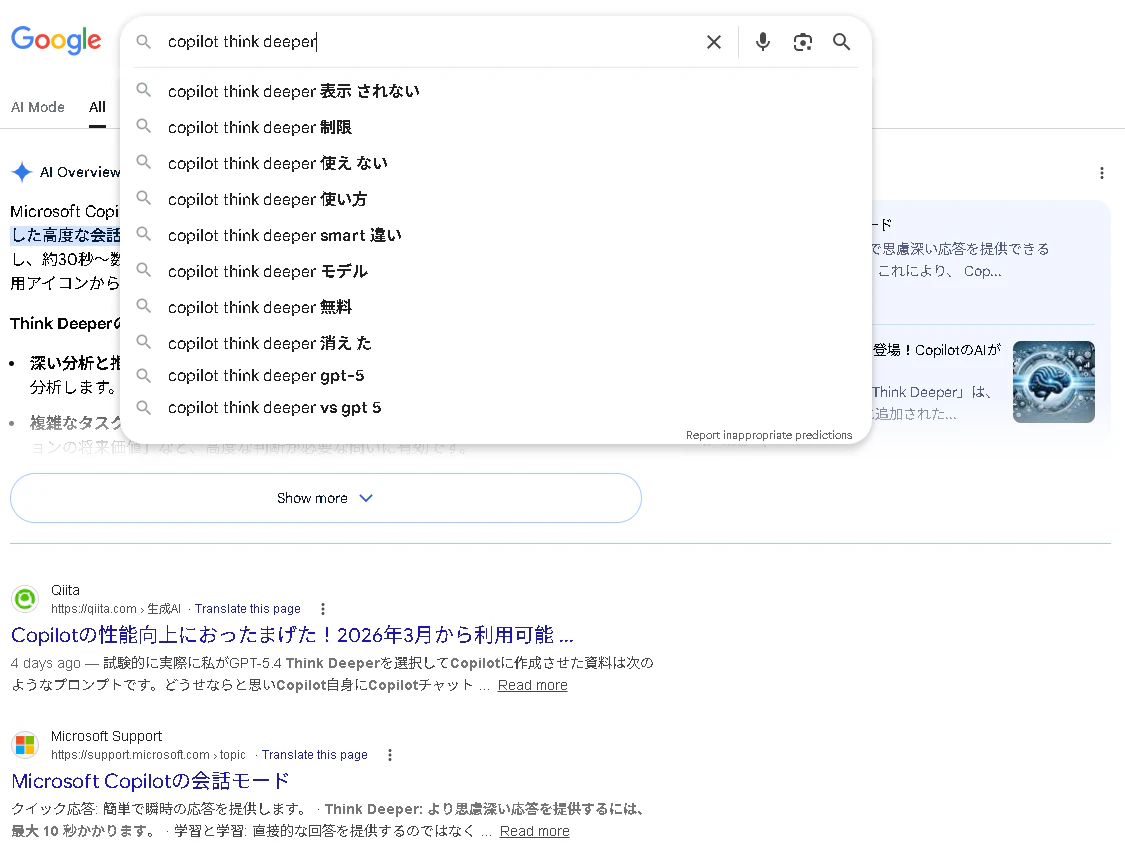
Task: Select the All search tab
Action: coord(97,107)
